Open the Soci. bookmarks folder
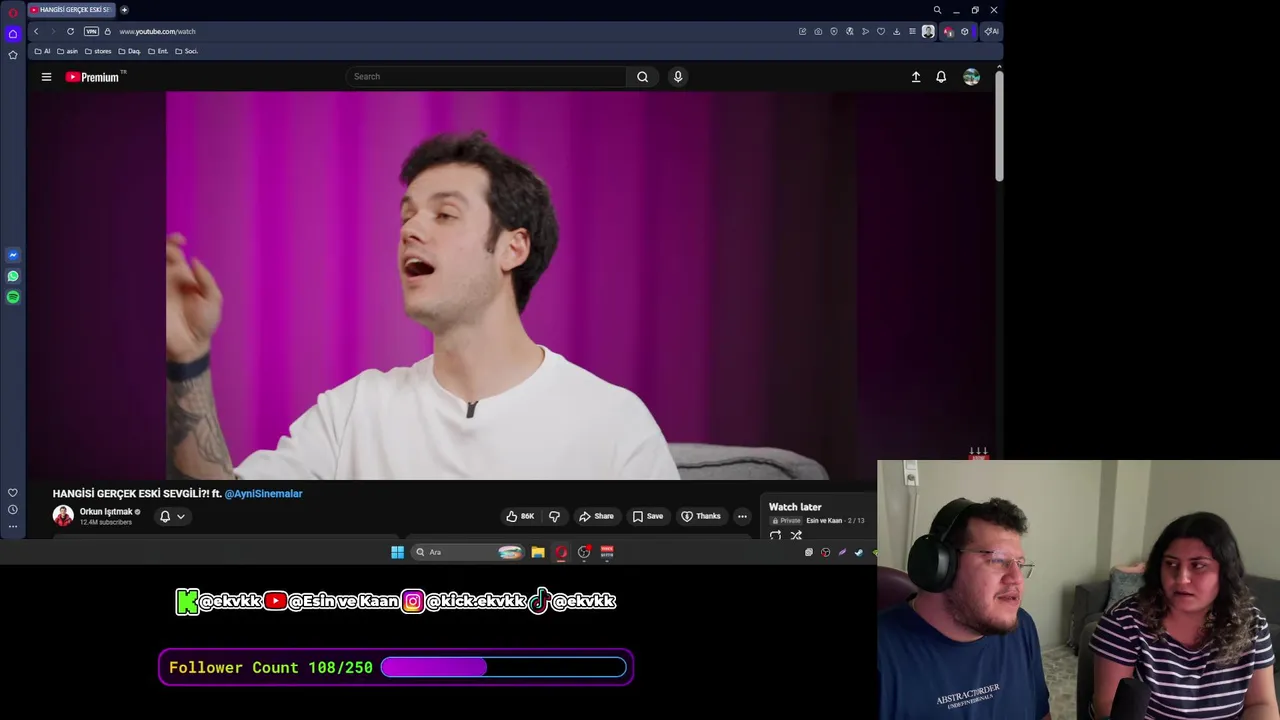This screenshot has height=720, width=1280. tap(186, 51)
